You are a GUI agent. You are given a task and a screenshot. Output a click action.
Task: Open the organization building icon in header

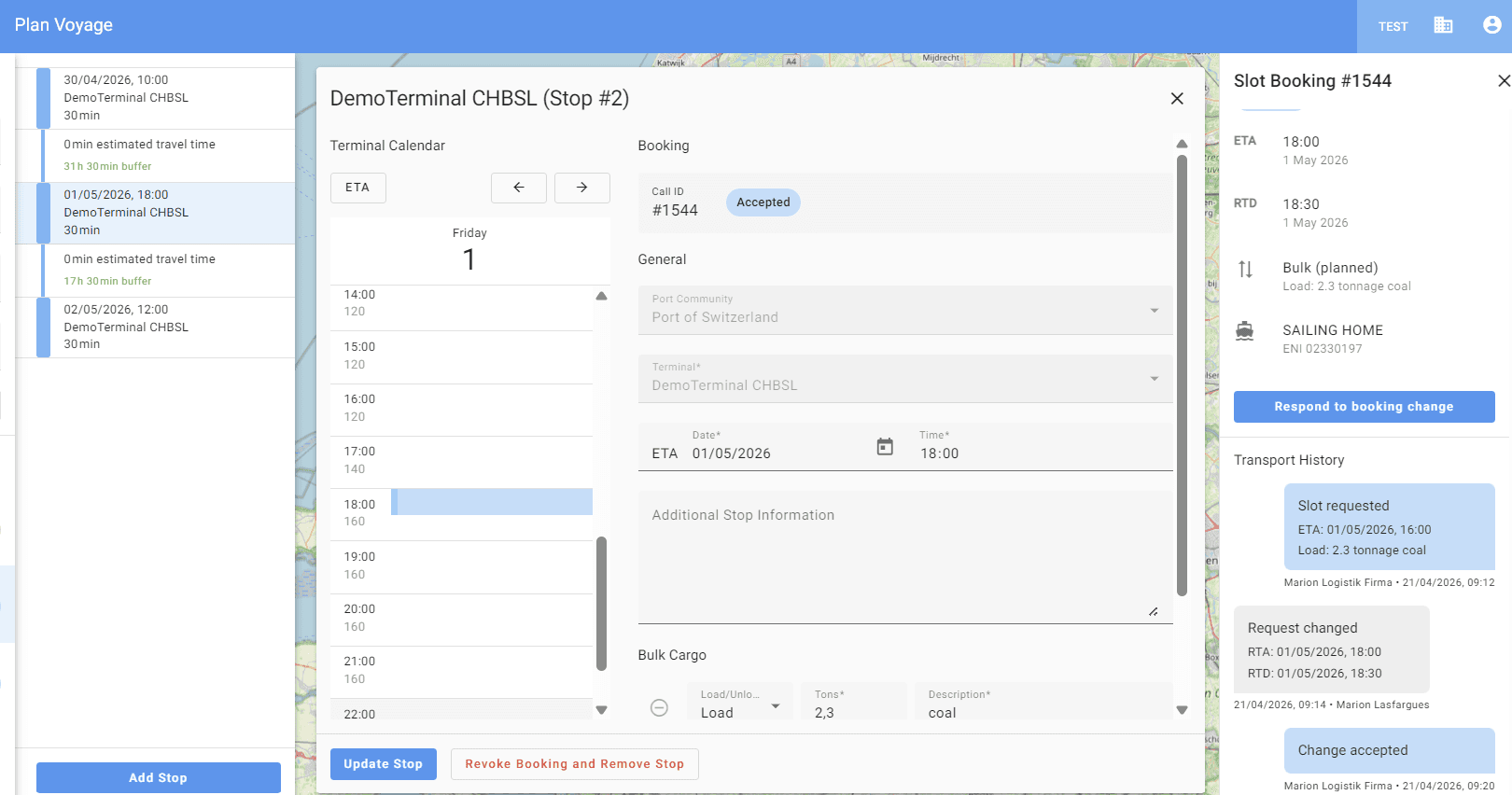(x=1443, y=25)
